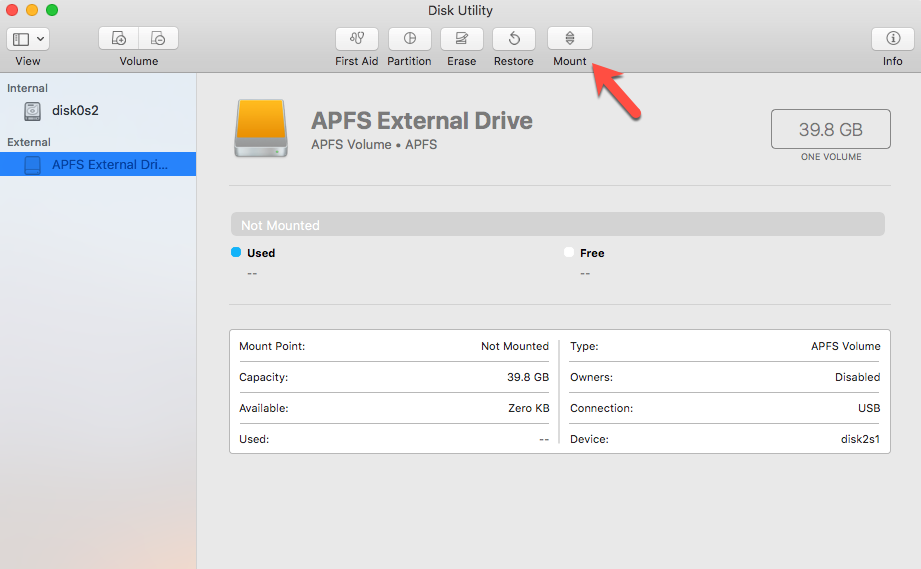Click the Disk Utility window title

460,11
